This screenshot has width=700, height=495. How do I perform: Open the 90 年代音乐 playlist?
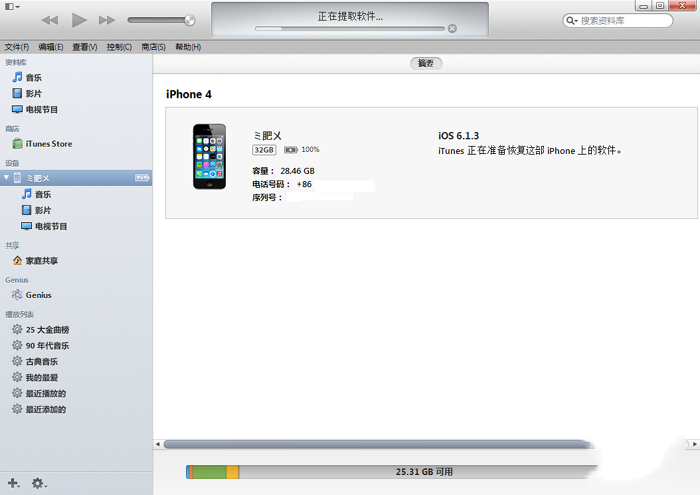coord(76,345)
